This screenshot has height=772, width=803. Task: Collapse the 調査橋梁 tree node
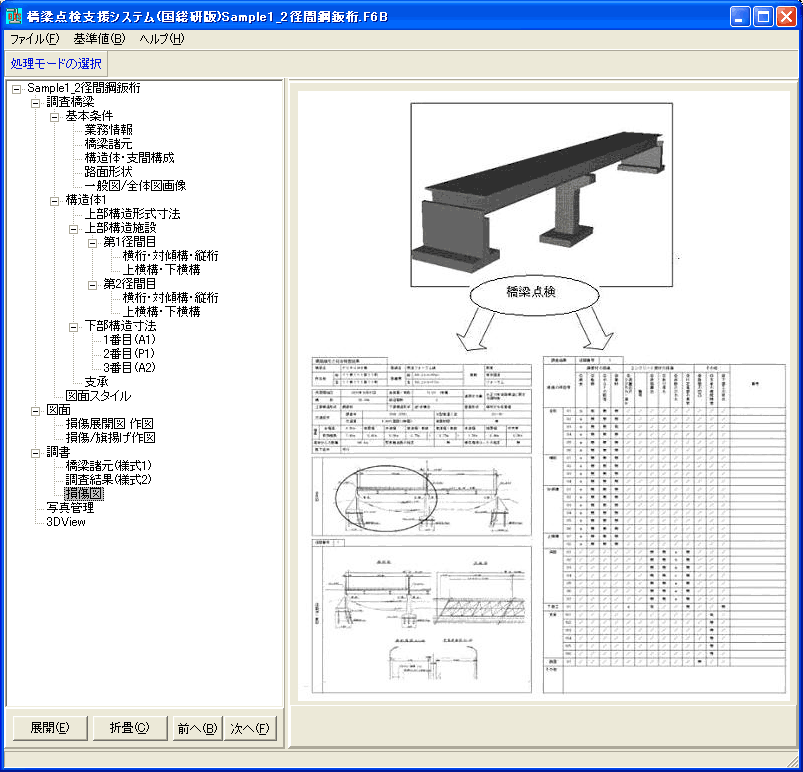click(x=35, y=103)
